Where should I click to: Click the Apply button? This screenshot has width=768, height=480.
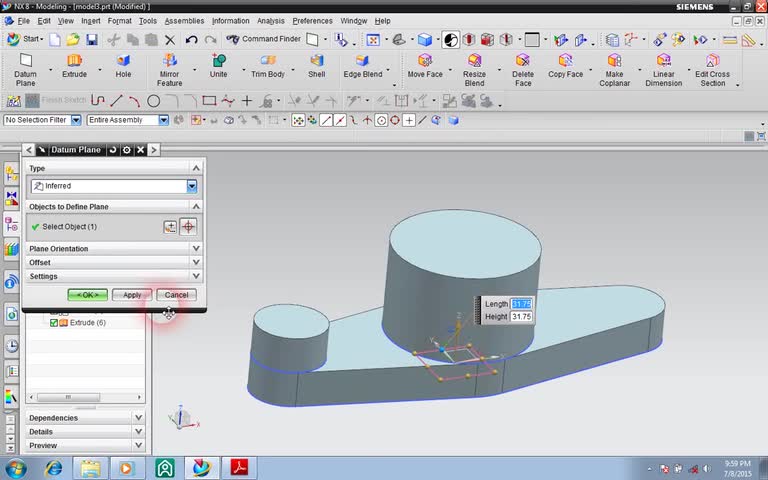(x=132, y=295)
